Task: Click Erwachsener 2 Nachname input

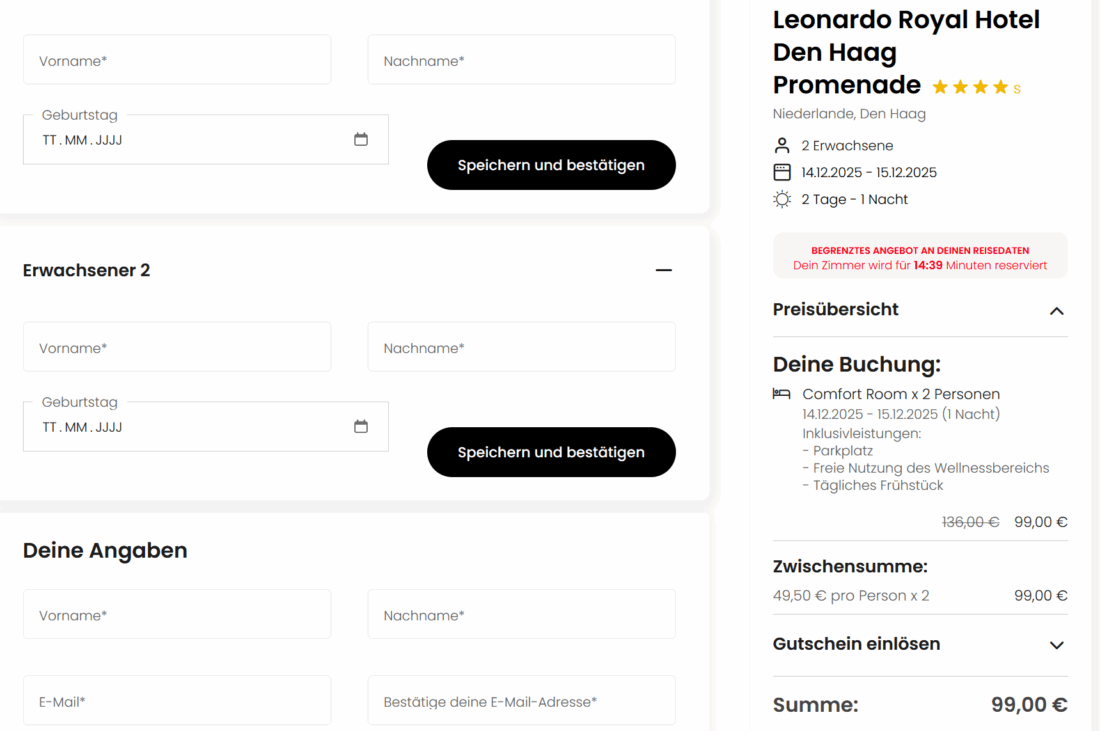Action: pyautogui.click(x=521, y=348)
